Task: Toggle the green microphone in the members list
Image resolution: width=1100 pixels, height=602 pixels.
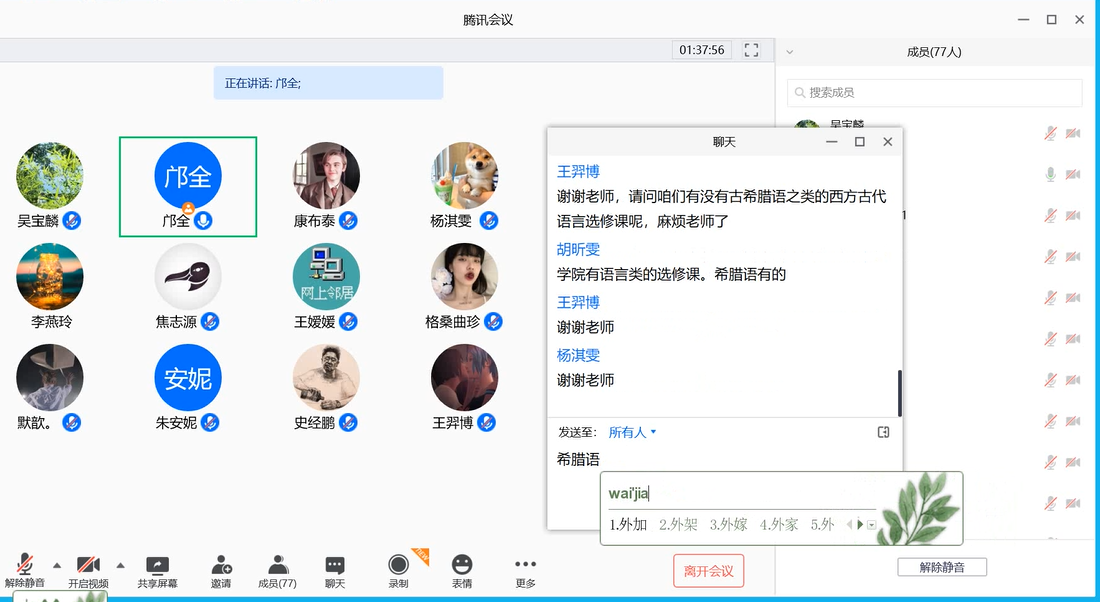Action: pyautogui.click(x=1050, y=174)
